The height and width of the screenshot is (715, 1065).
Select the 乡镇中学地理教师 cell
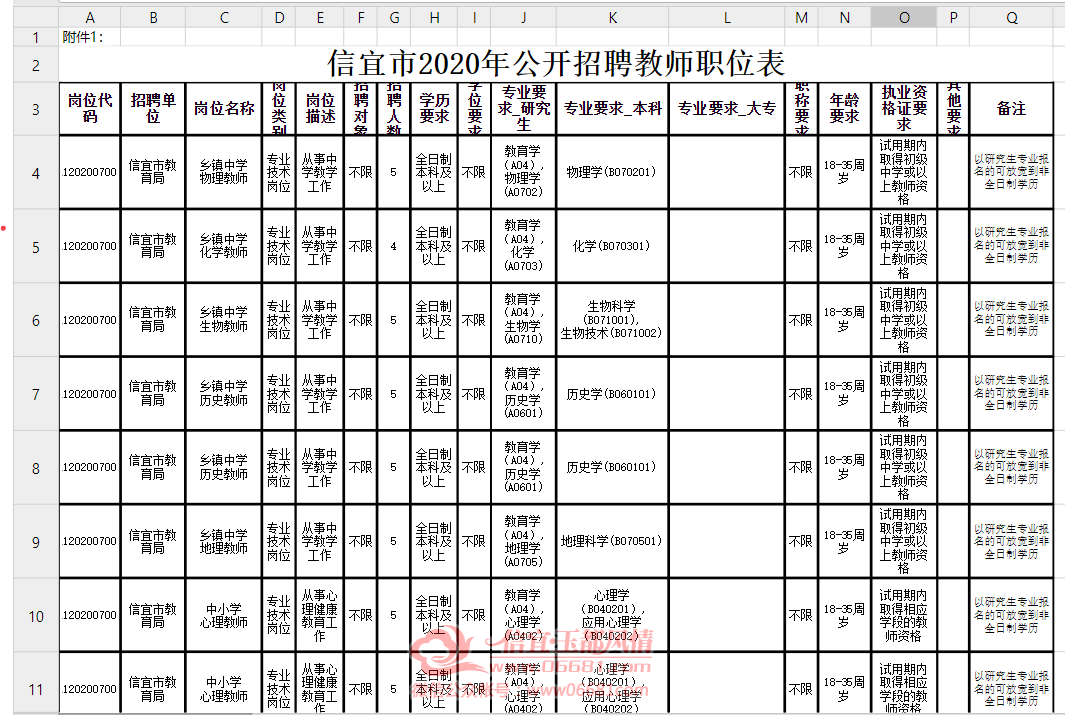tap(224, 541)
